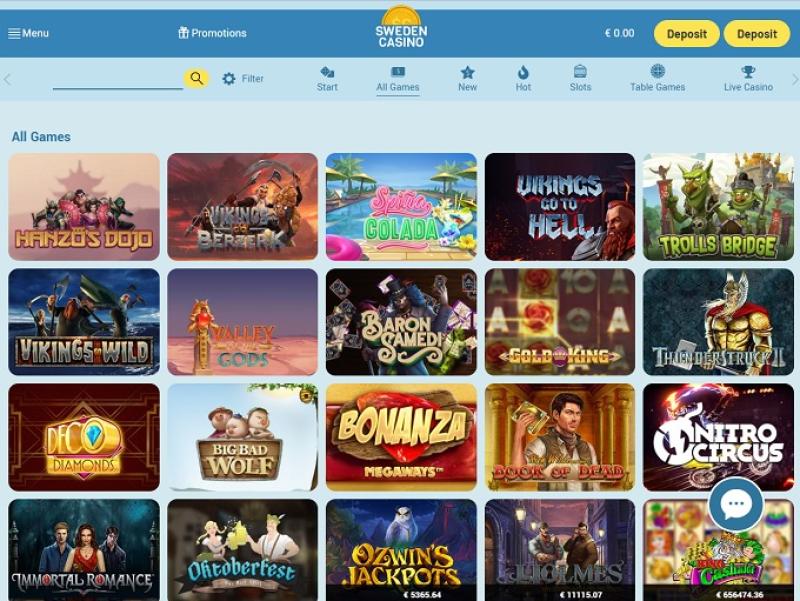Open the Filter gear icon
This screenshot has height=601, width=800.
229,79
